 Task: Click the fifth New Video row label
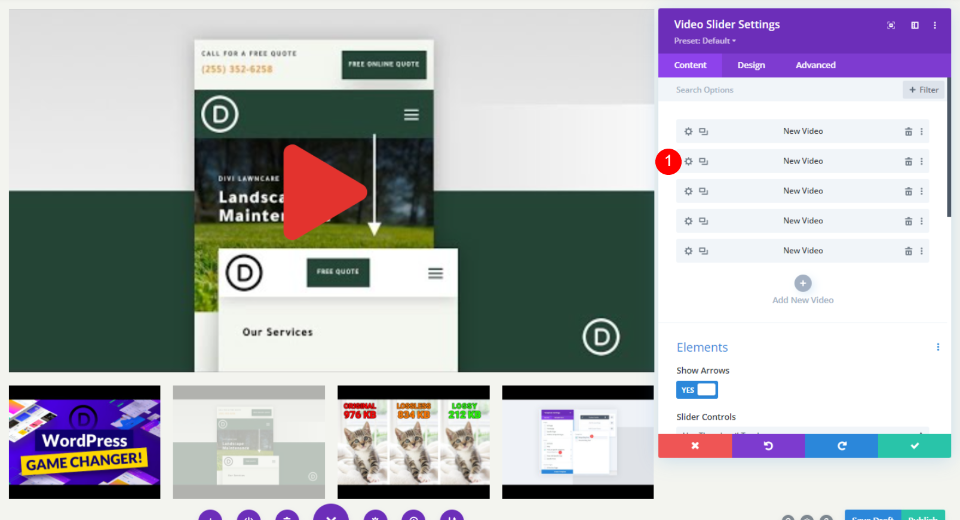click(803, 251)
